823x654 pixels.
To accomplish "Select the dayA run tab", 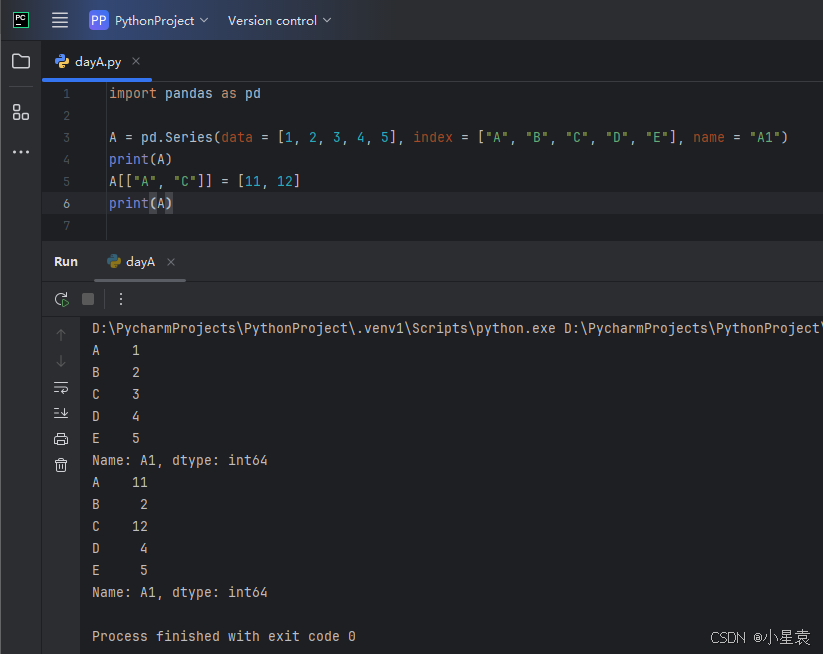I will click(131, 262).
